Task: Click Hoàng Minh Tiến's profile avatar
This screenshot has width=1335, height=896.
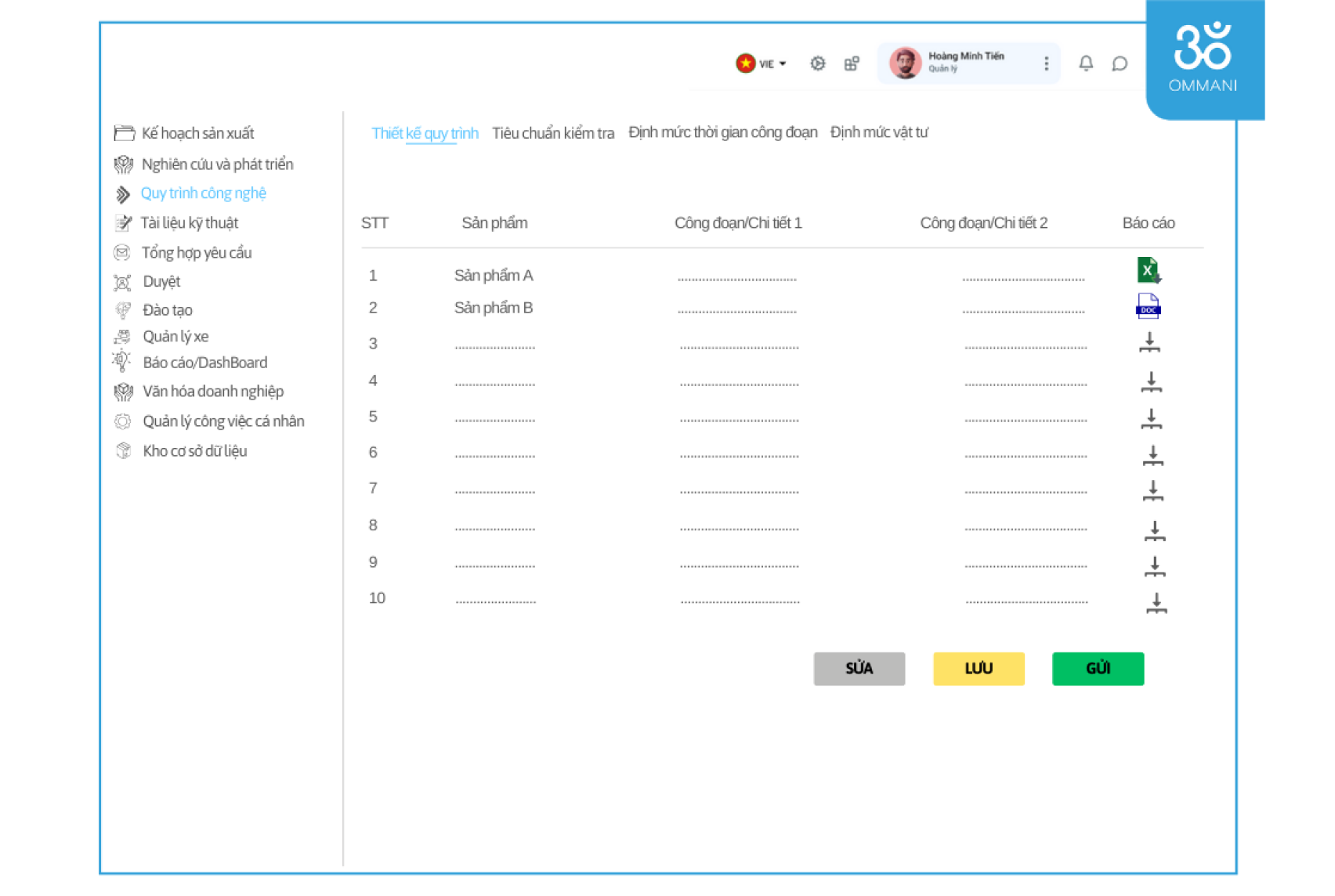Action: [905, 63]
